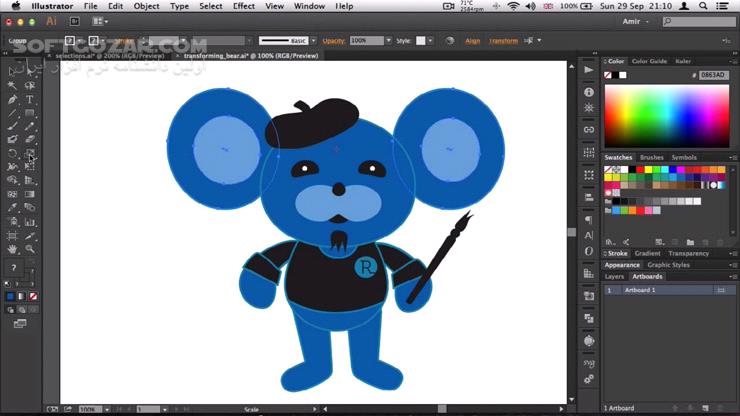
Task: Select the Rectangle tool
Action: (29, 113)
